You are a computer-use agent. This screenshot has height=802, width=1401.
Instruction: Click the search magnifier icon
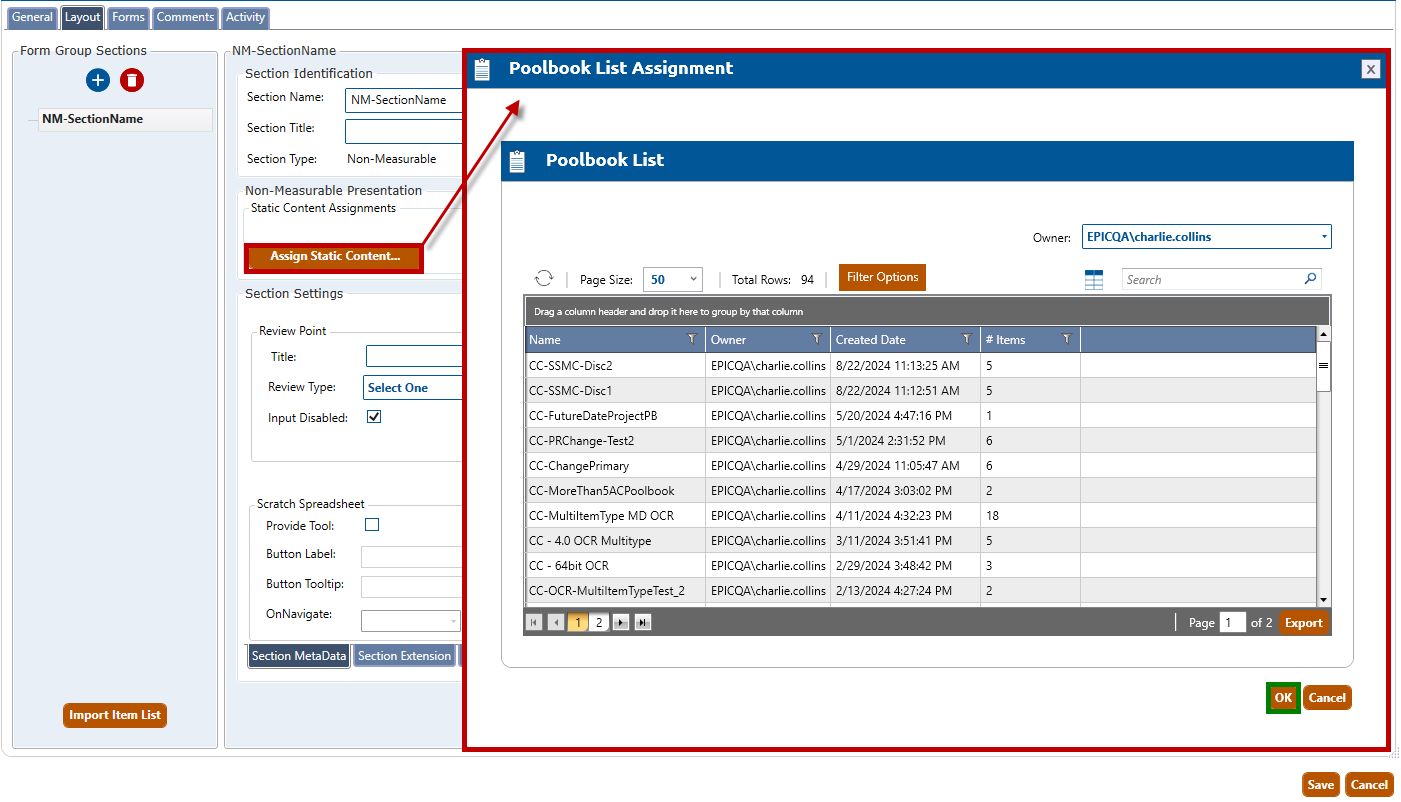(1311, 279)
